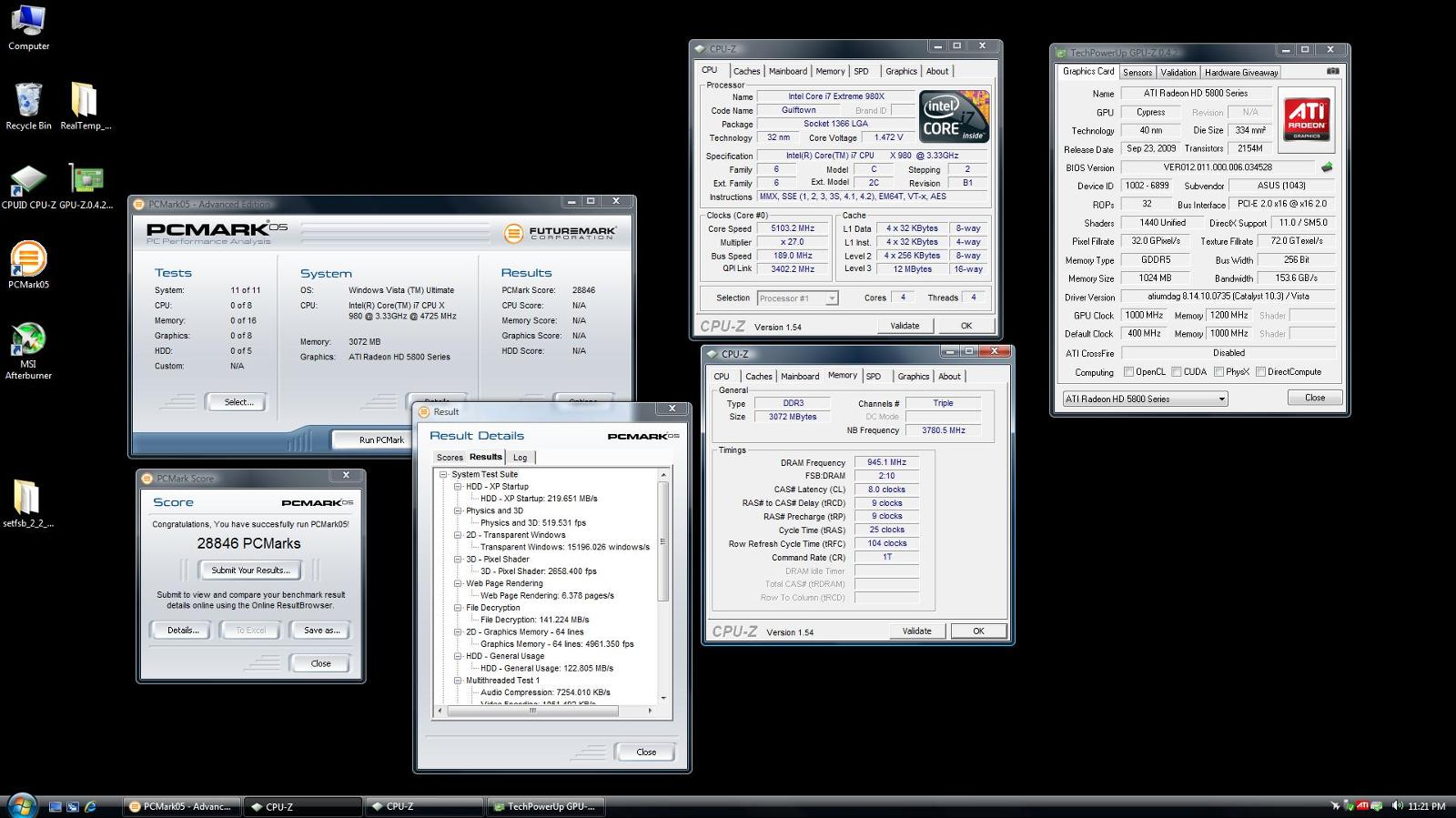Switch to the Validation tab in GPU-Z
Viewport: 1456px width, 818px height.
(1178, 72)
